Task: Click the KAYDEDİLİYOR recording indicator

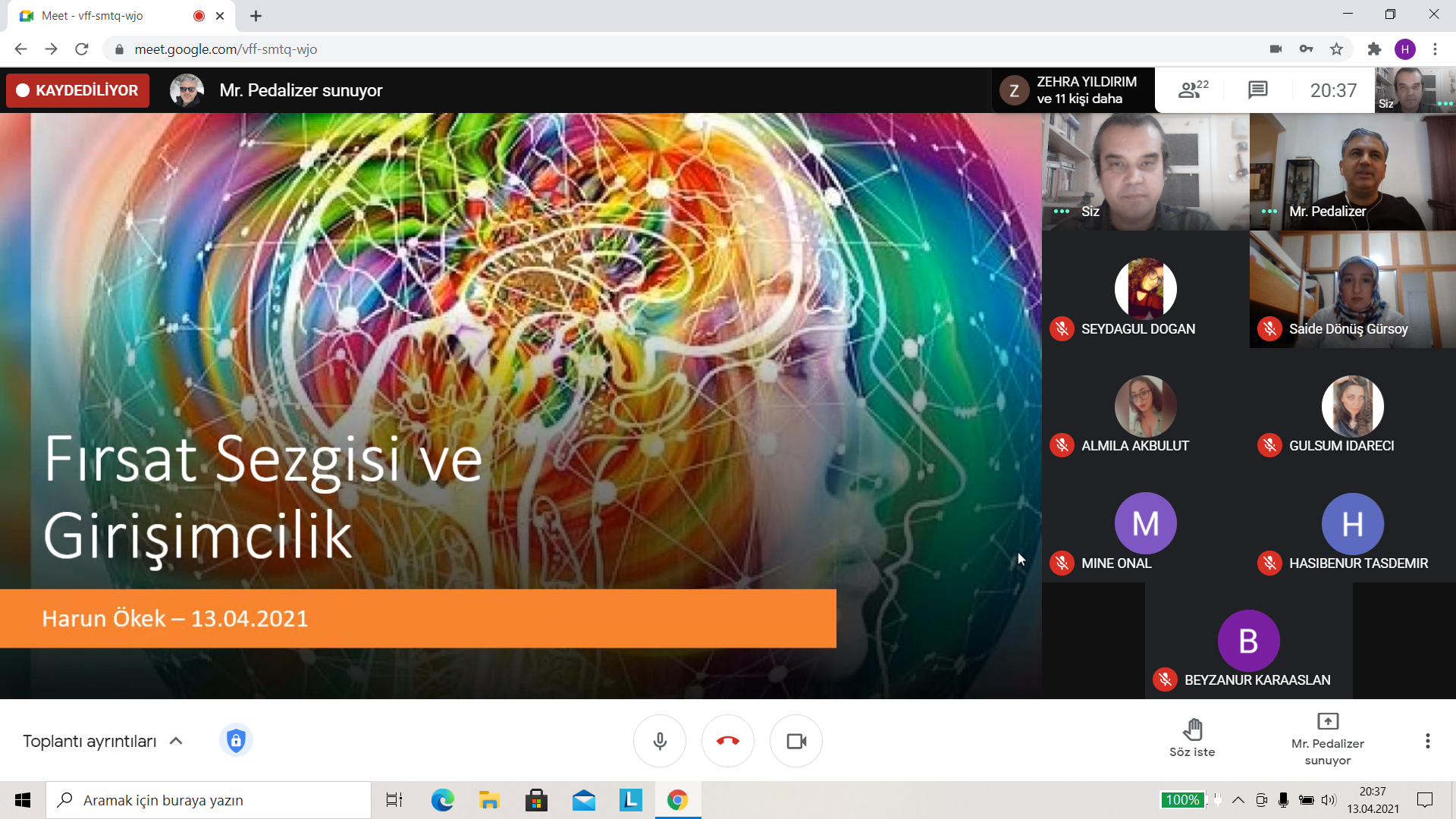Action: tap(78, 90)
